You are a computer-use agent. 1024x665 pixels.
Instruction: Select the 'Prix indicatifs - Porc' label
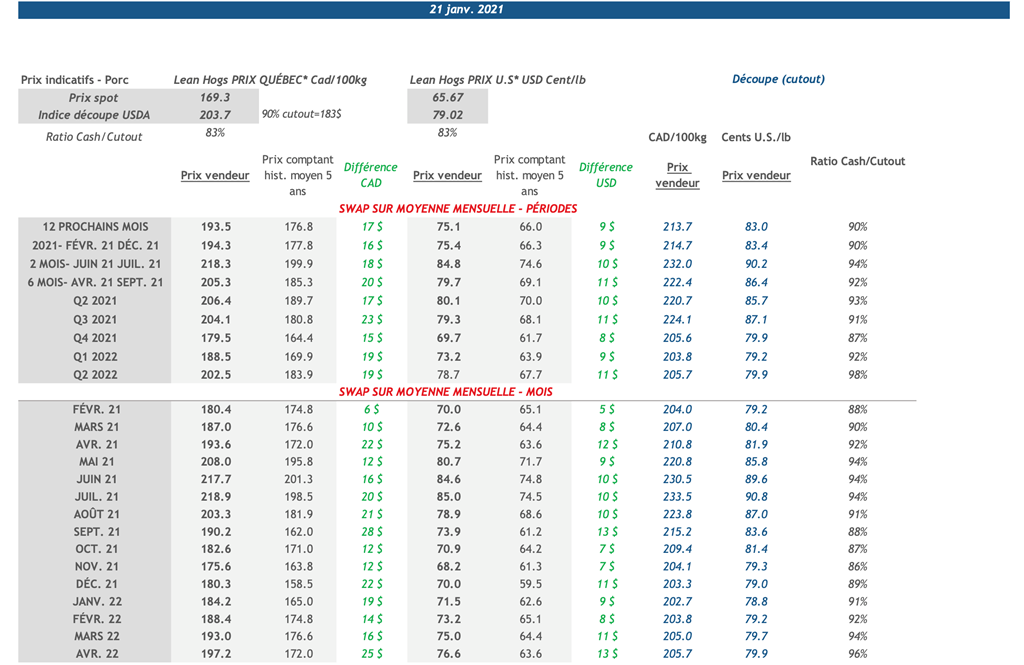(75, 80)
